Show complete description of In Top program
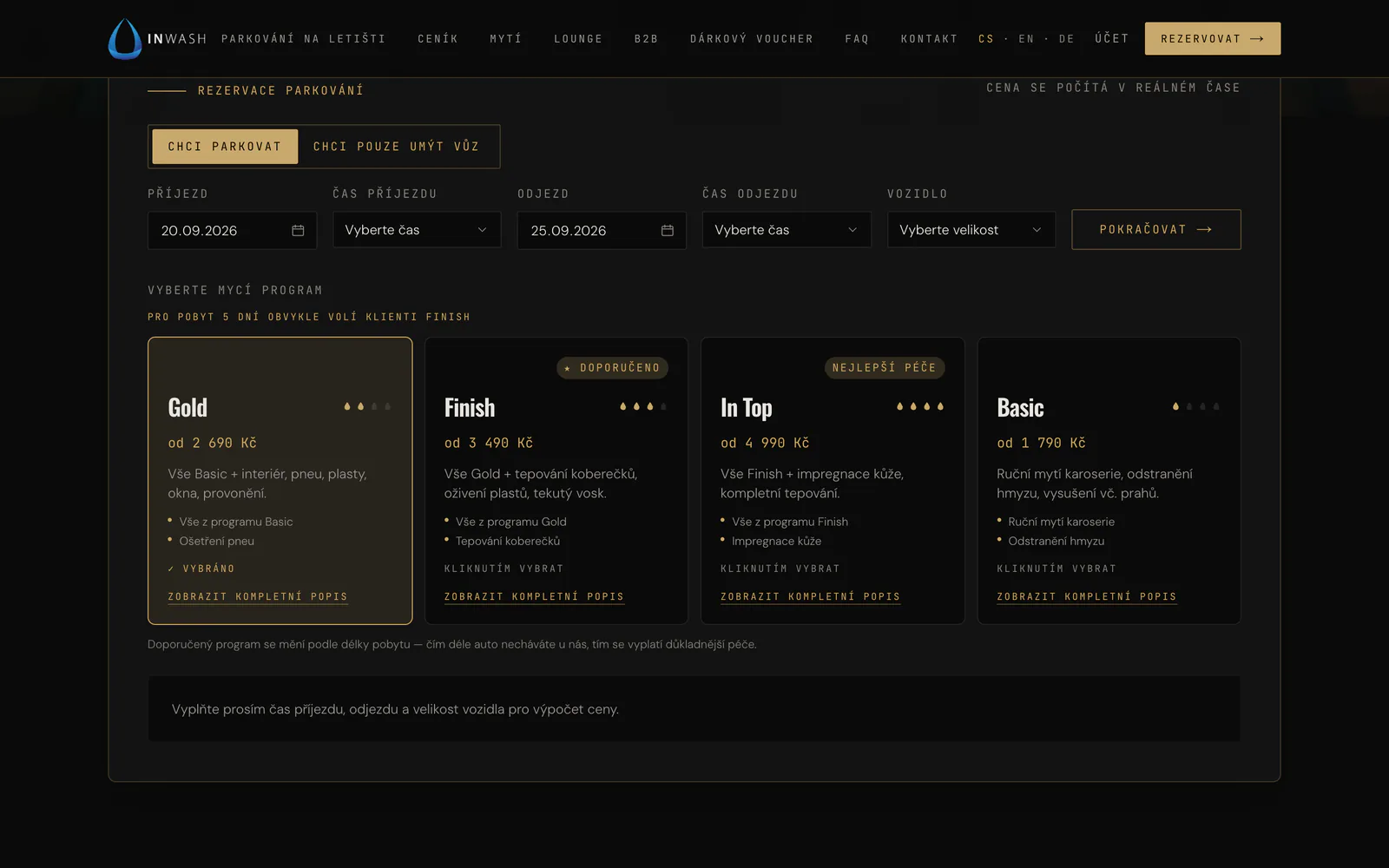1389x868 pixels. point(810,597)
